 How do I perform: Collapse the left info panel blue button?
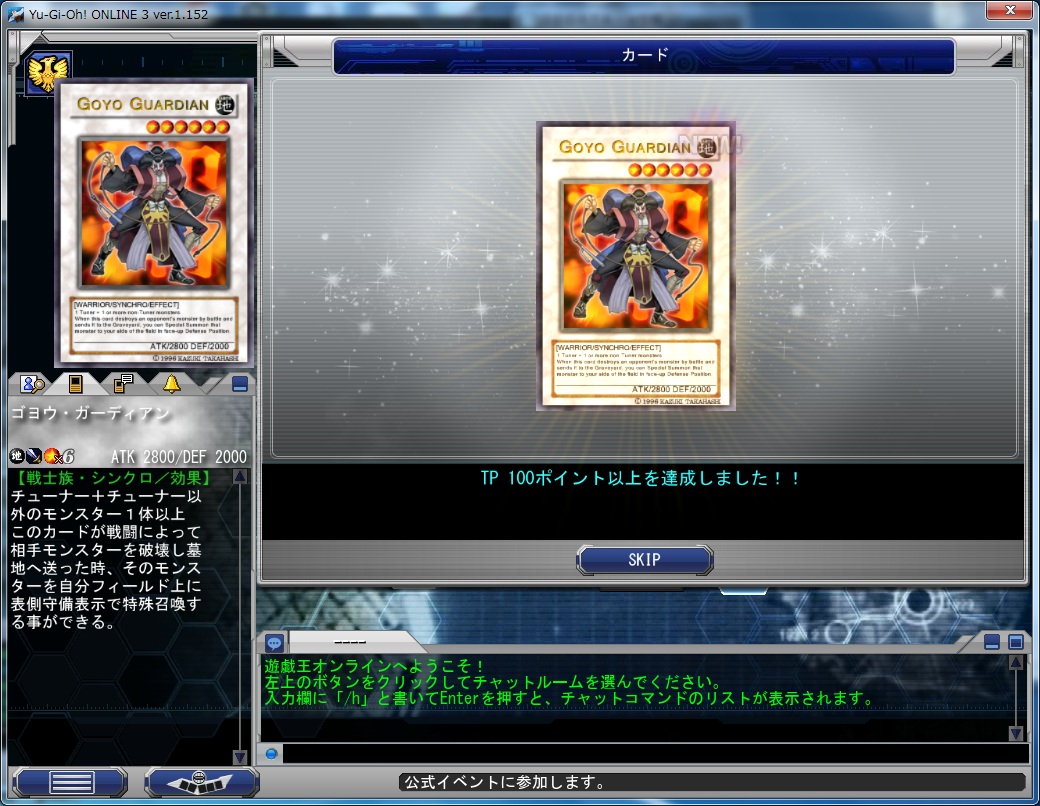[239, 383]
